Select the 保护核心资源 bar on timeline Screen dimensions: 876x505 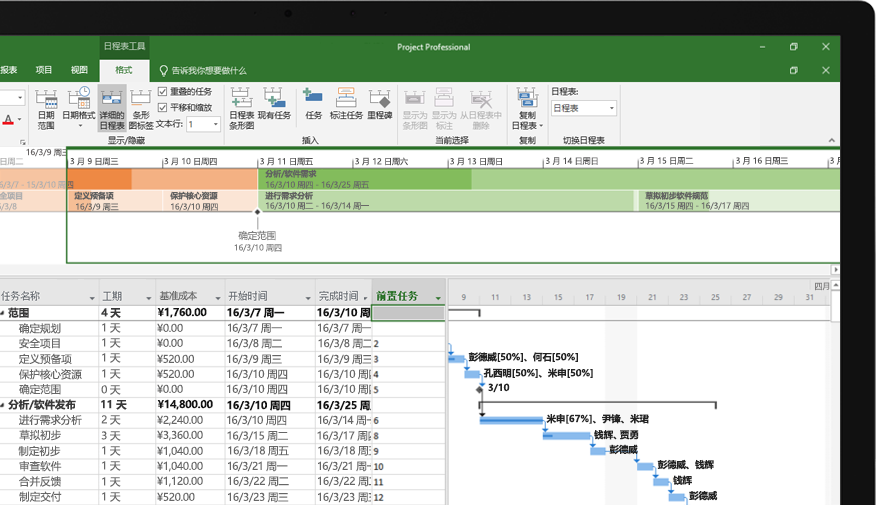(x=210, y=201)
